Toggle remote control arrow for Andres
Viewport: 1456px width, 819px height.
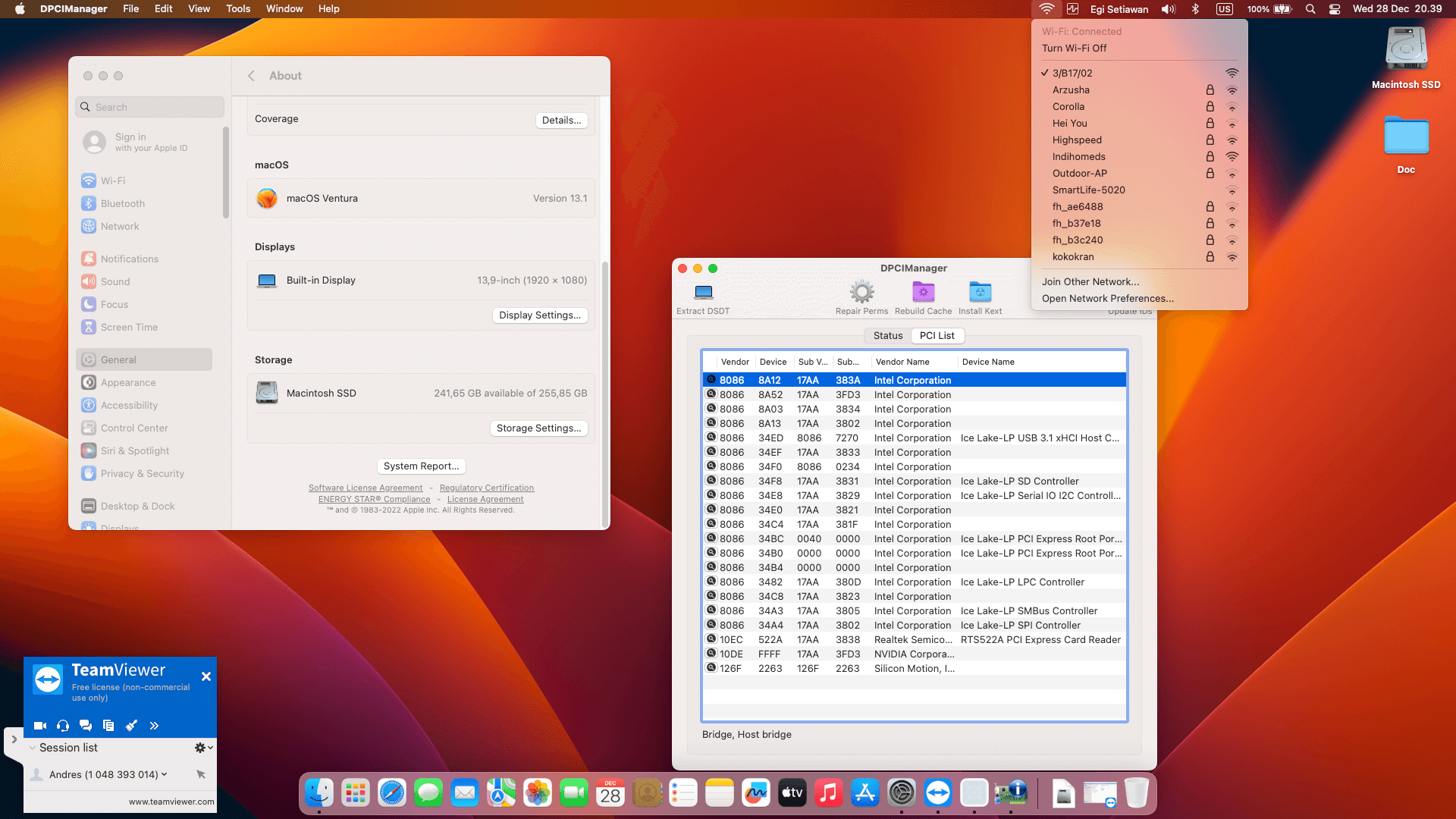click(x=201, y=774)
